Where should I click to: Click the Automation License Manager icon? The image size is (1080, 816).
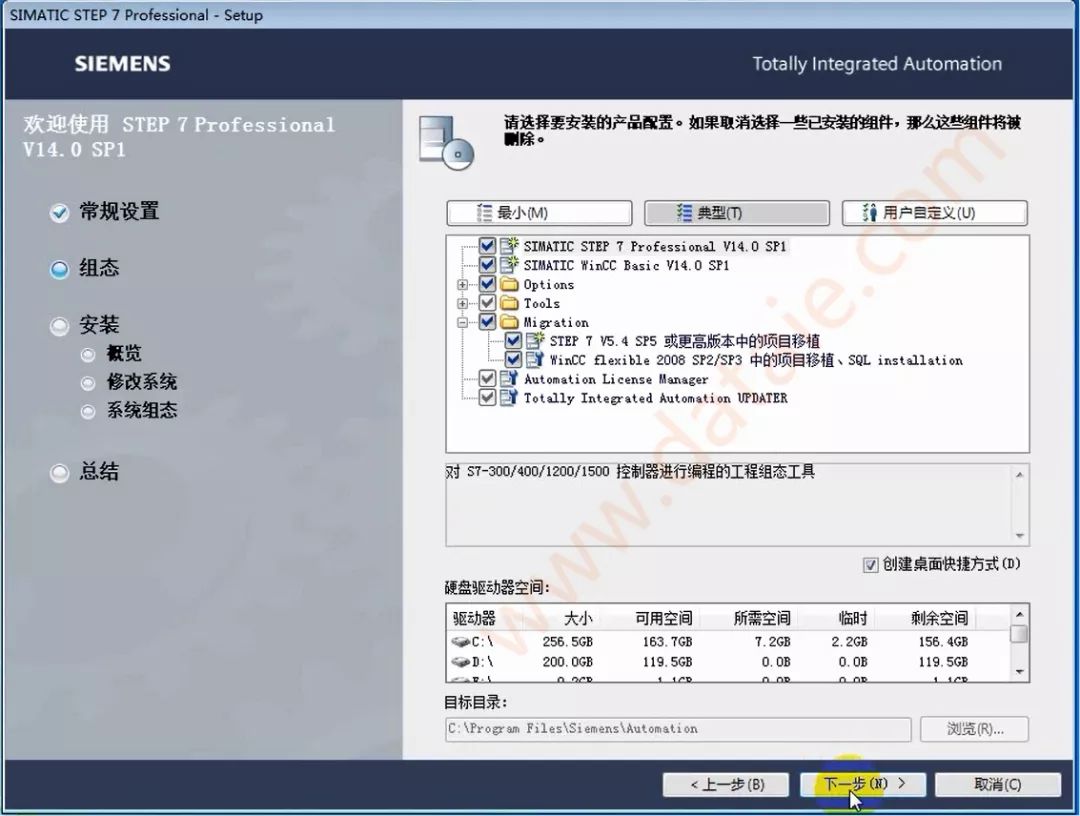(x=509, y=378)
